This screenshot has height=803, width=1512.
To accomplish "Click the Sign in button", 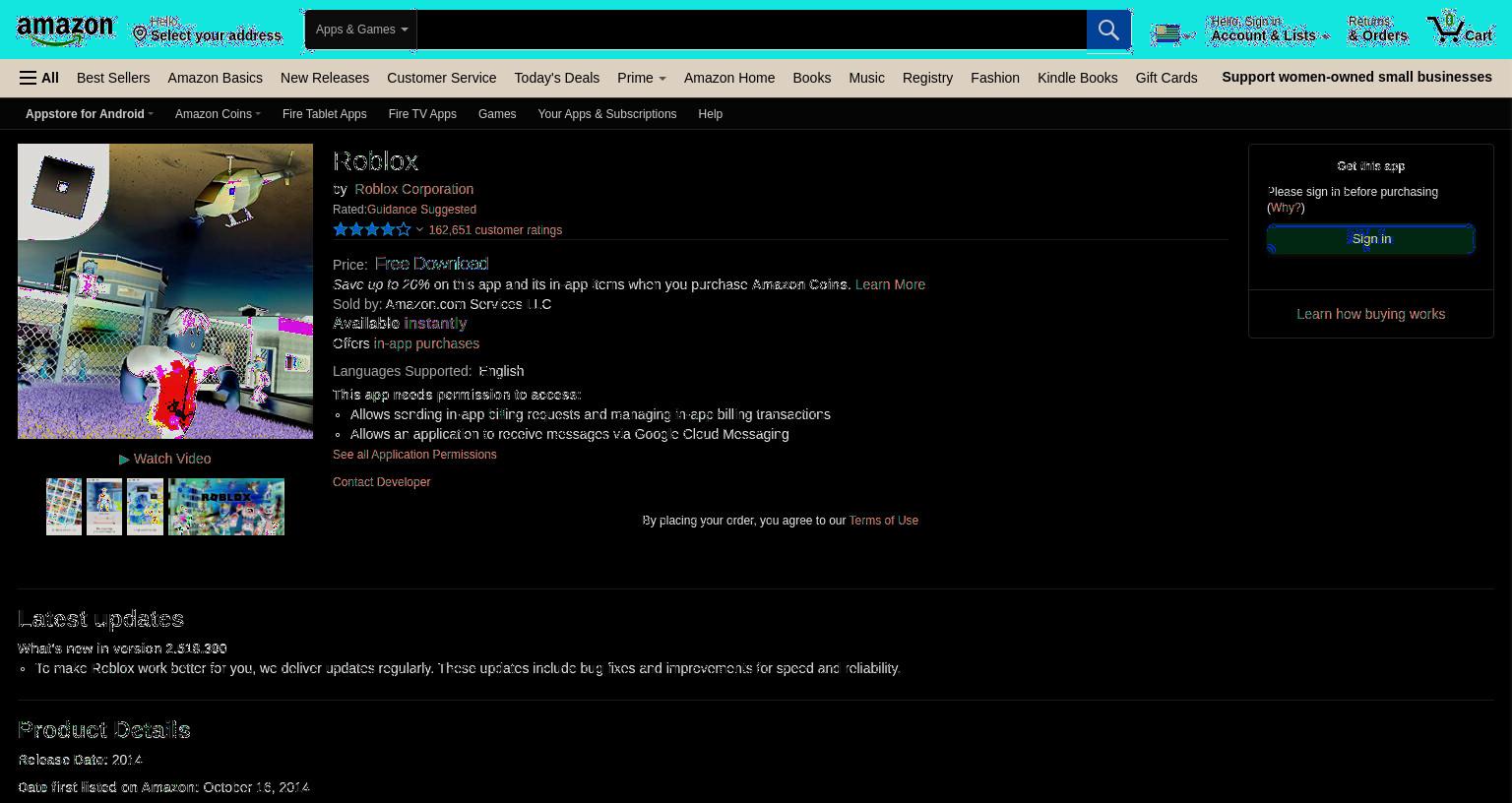I will pos(1370,239).
